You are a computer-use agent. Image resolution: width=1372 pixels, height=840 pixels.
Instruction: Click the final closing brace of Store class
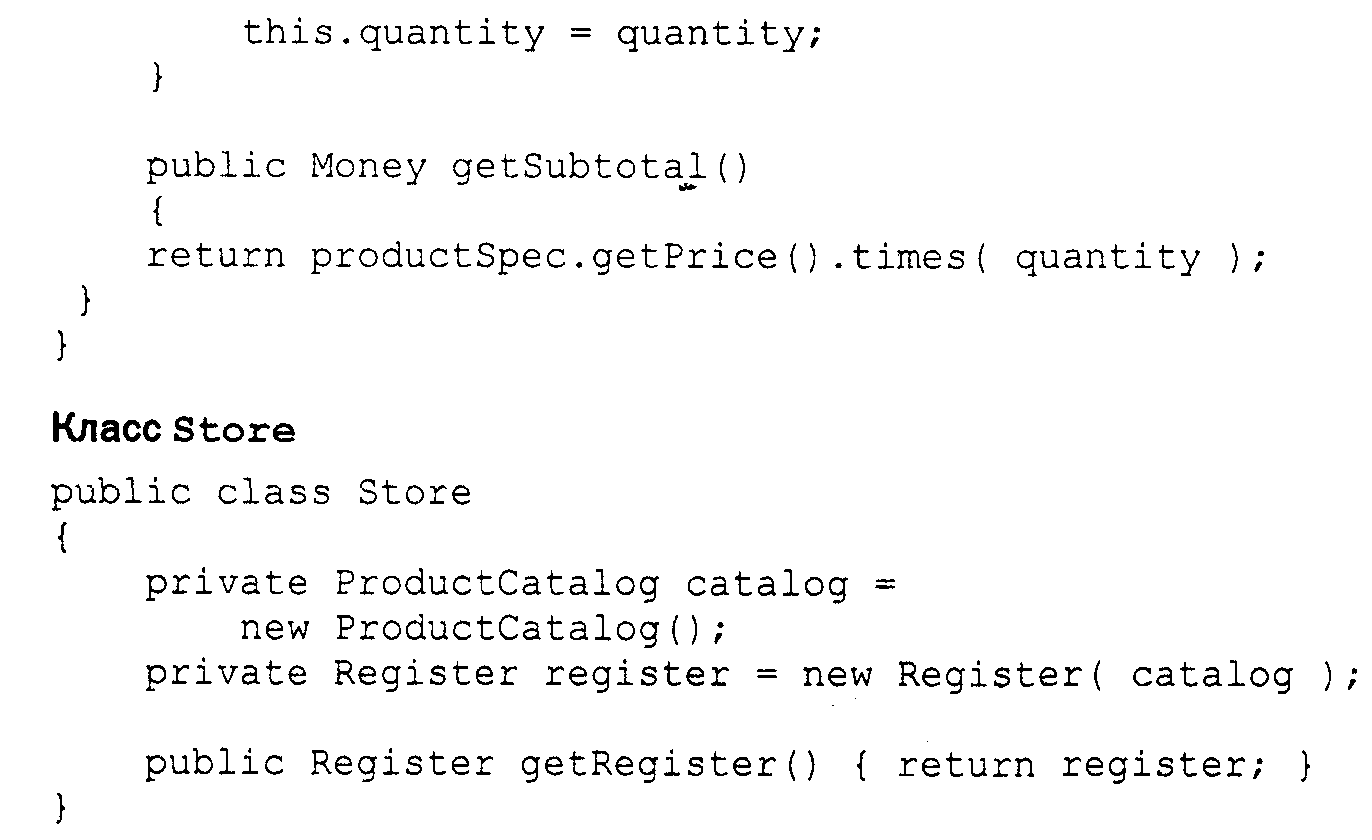coord(61,809)
